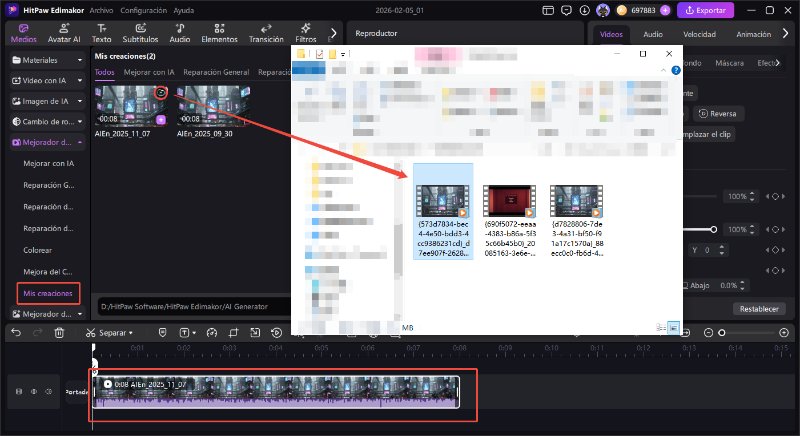Open the layout switcher icon in title bar

pos(548,10)
